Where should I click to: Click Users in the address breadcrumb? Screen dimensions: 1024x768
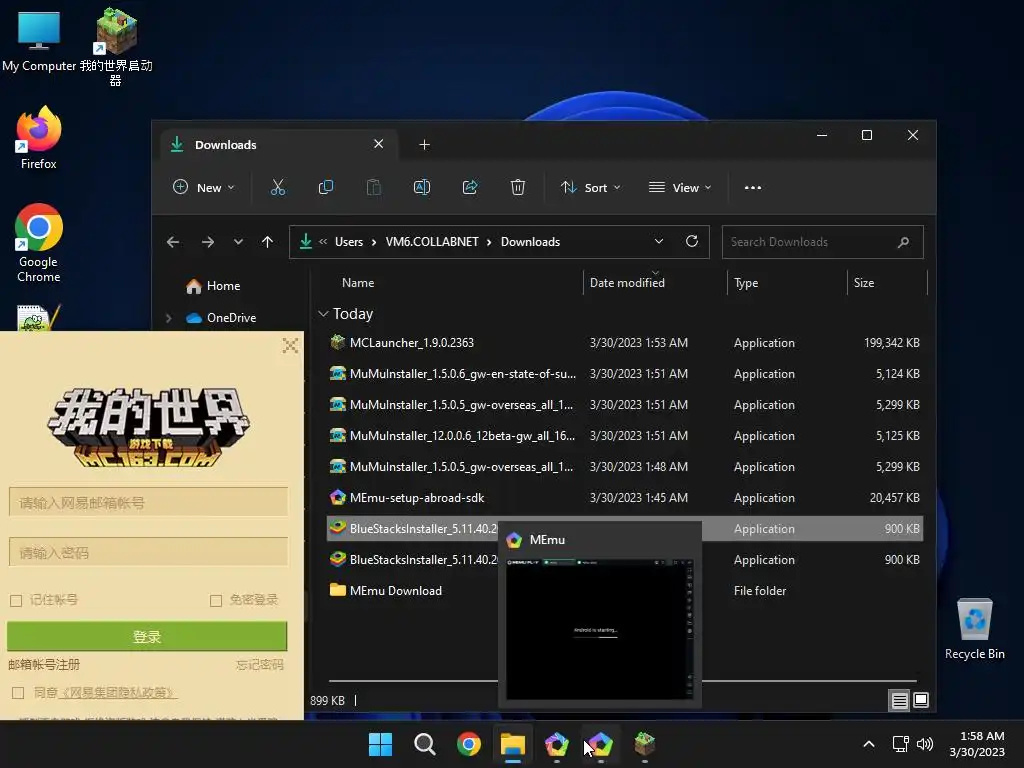(x=349, y=242)
